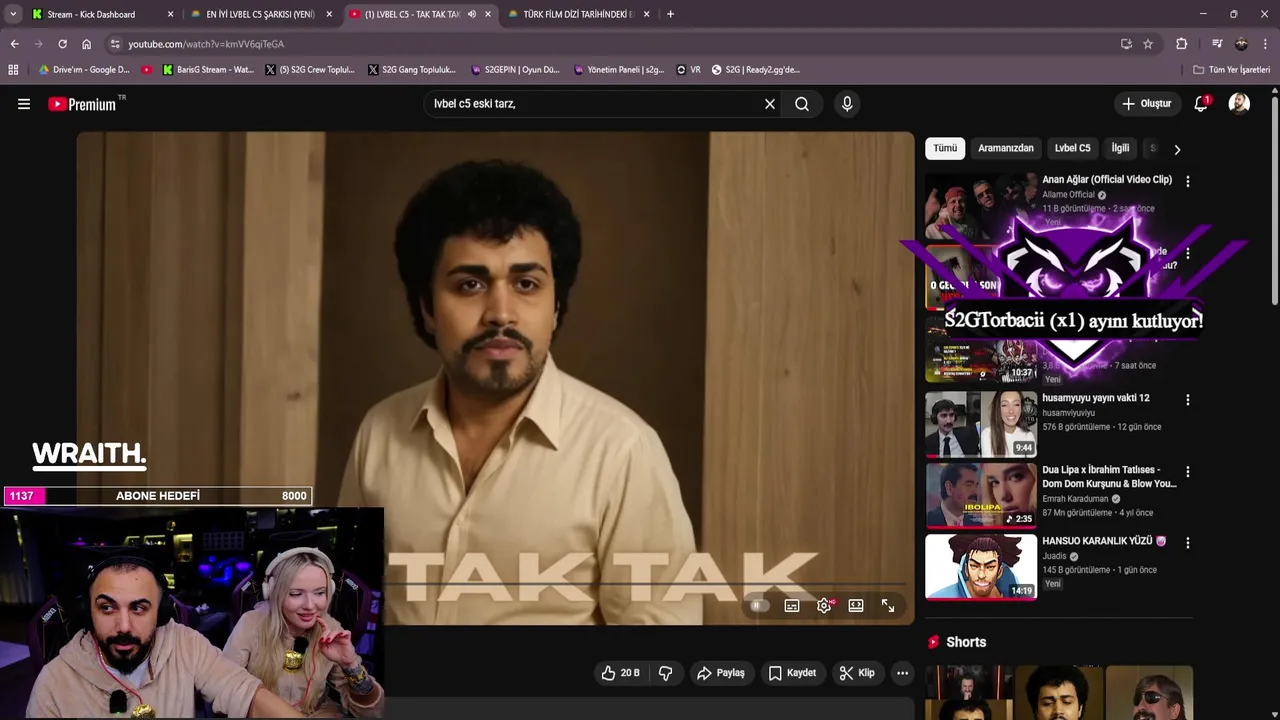Switch to TÜRK FİLM DİZİ TARİHİNDEKİ tab
Viewport: 1280px width, 720px height.
click(x=578, y=14)
